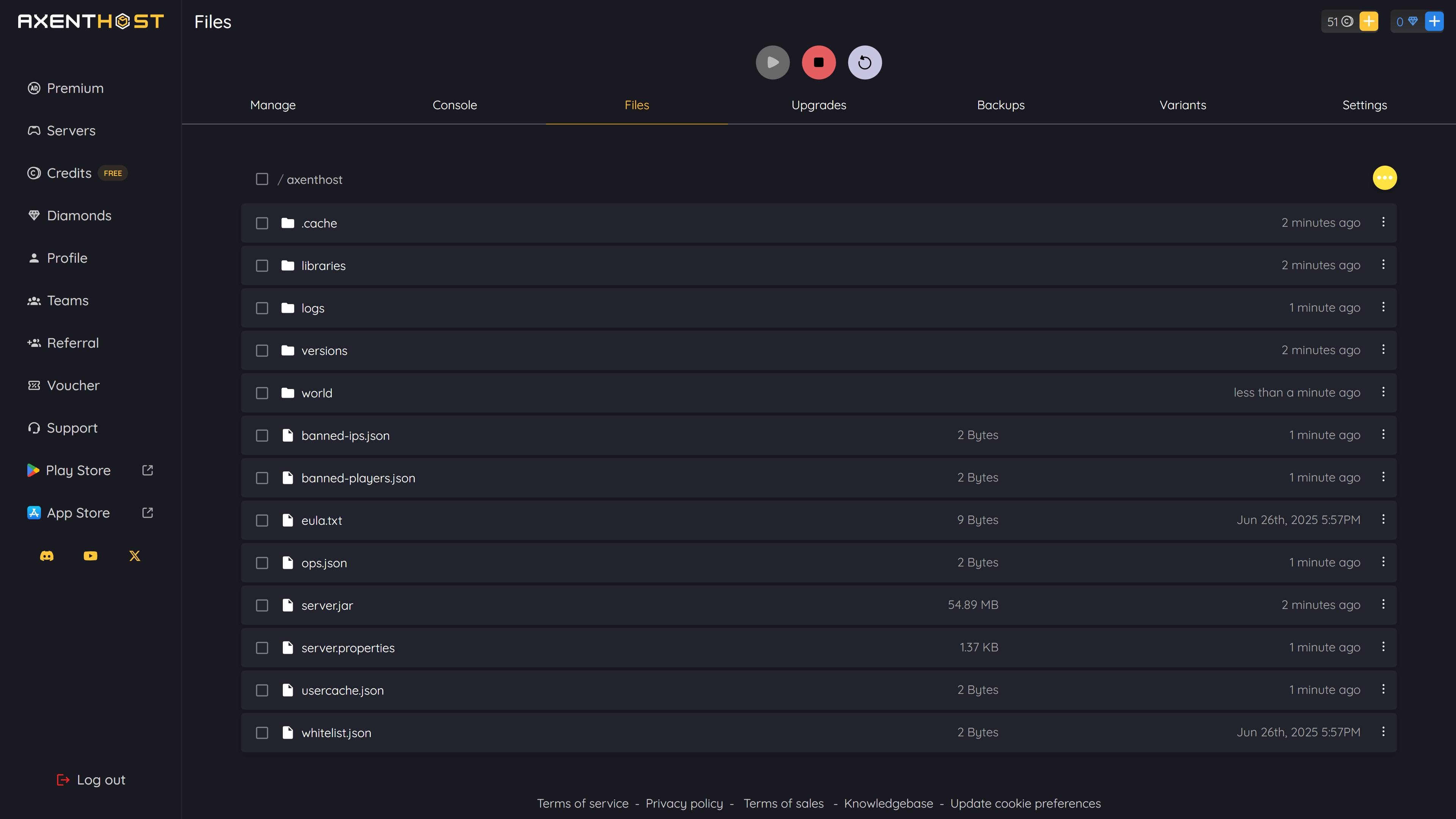This screenshot has height=819, width=1456.
Task: Open the YouTube icon link
Action: click(x=91, y=556)
